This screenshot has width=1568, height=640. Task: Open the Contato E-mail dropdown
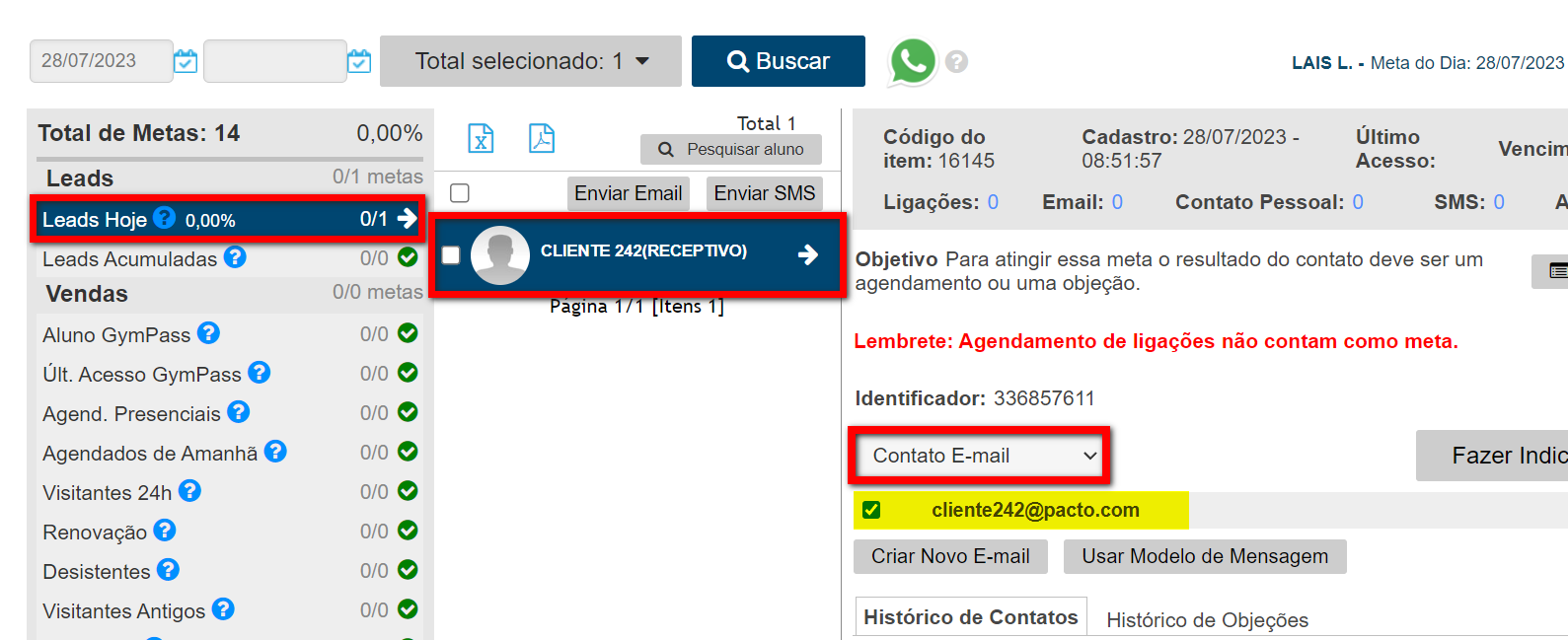click(980, 456)
